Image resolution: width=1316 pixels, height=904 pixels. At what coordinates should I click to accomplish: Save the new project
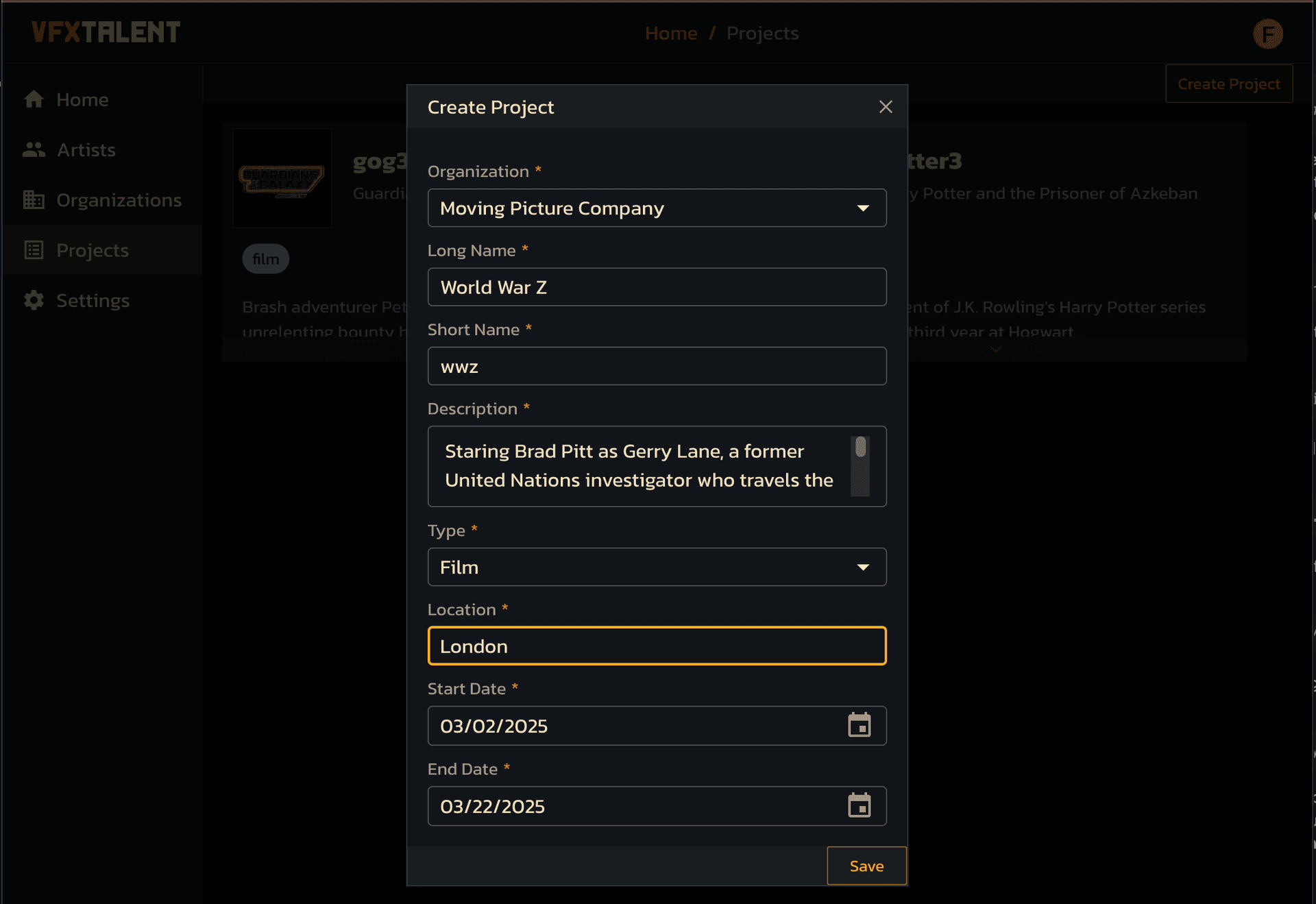coord(866,866)
